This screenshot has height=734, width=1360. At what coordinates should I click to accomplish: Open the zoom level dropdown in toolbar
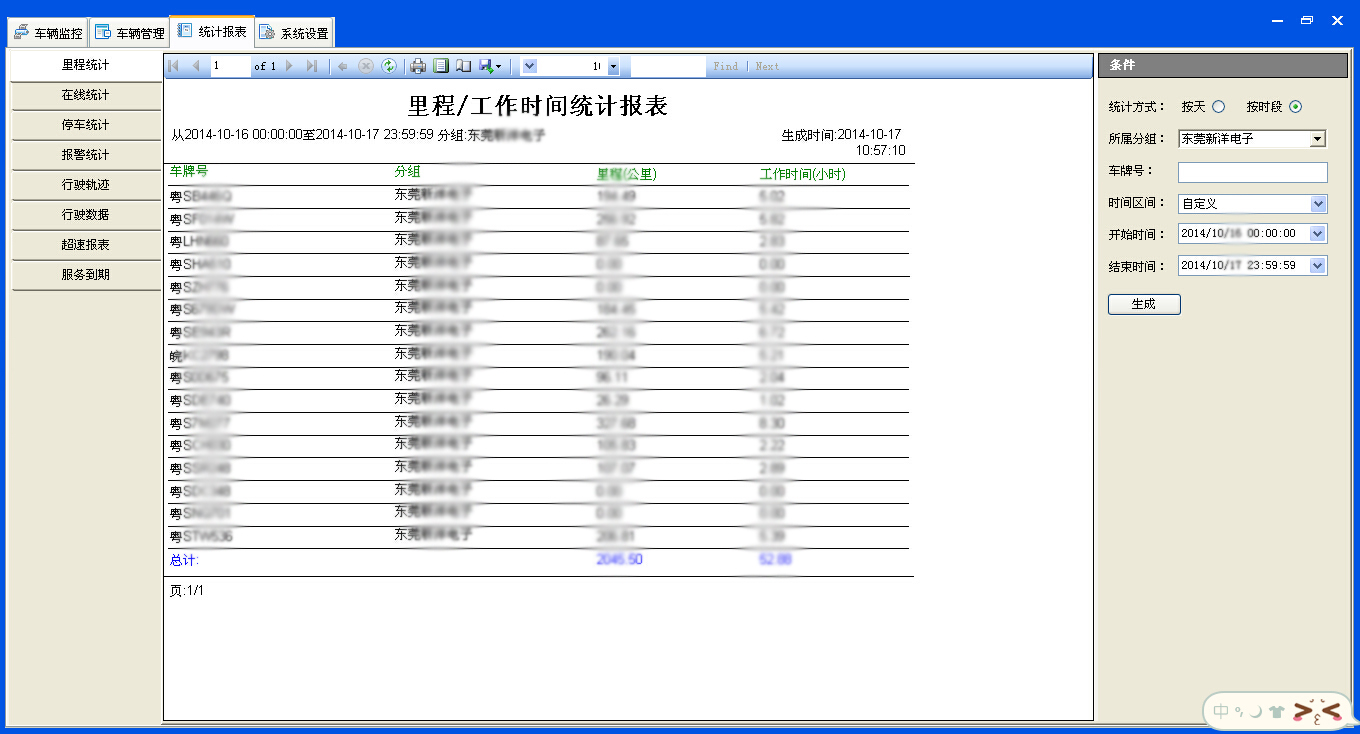(x=612, y=66)
